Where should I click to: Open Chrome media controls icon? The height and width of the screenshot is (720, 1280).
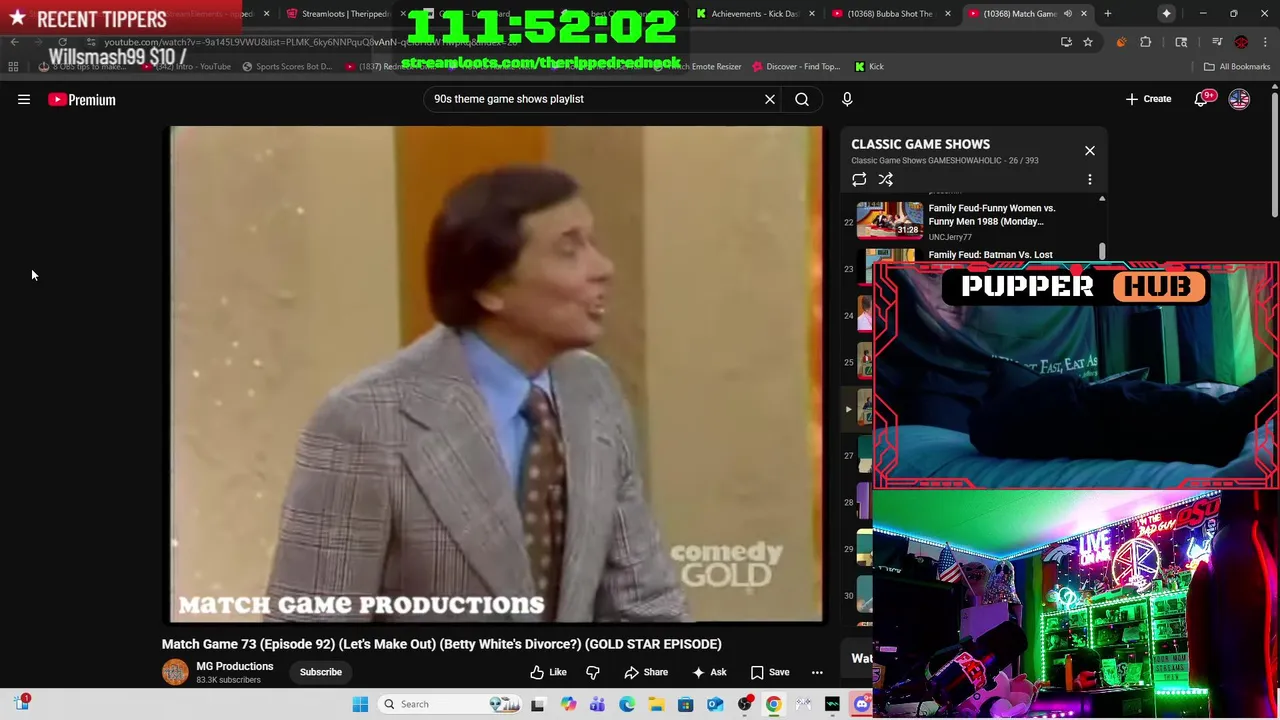[1217, 42]
